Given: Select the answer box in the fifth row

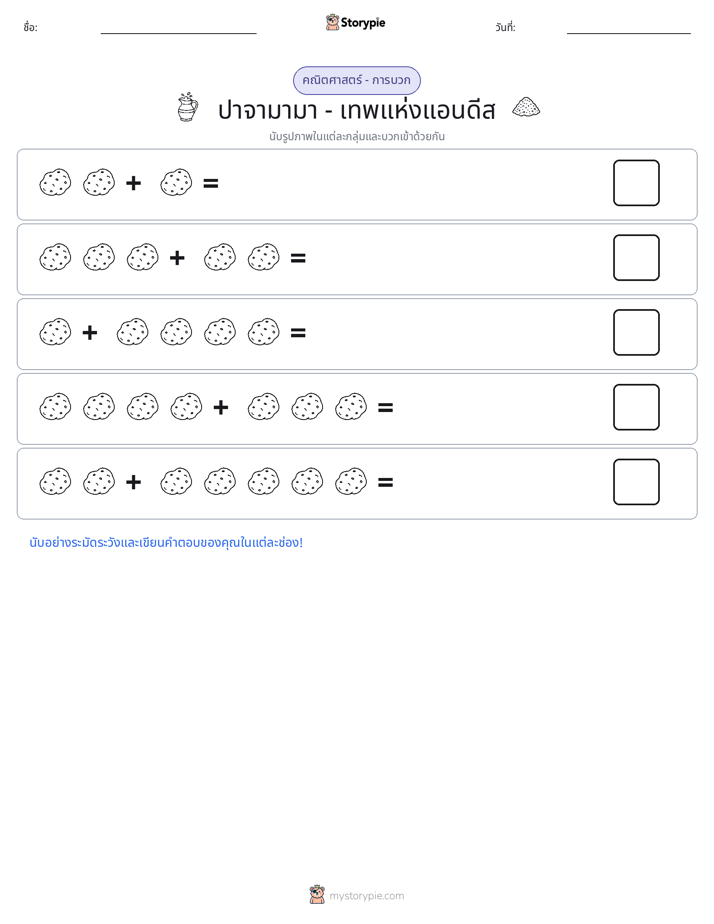Looking at the screenshot, I should 636,482.
